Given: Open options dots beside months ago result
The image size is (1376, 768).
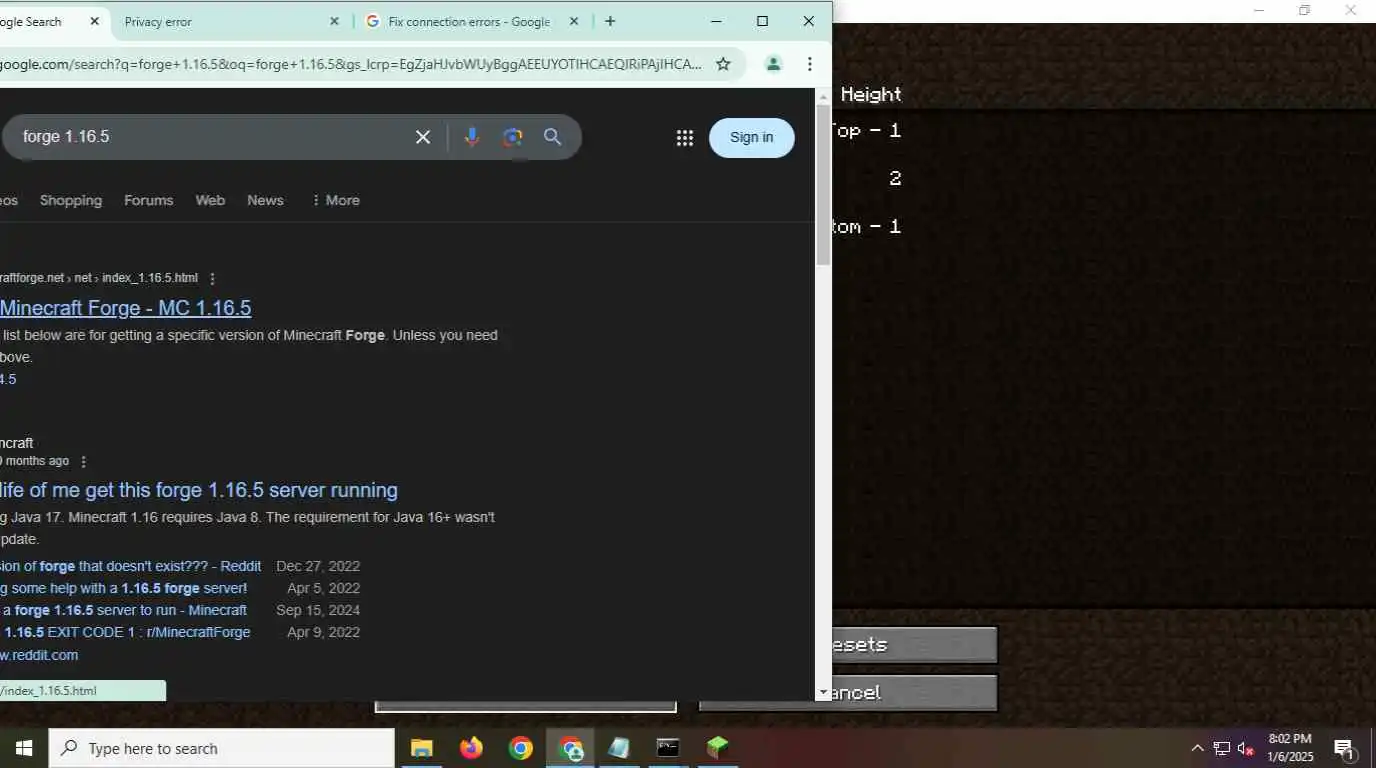Looking at the screenshot, I should [84, 461].
